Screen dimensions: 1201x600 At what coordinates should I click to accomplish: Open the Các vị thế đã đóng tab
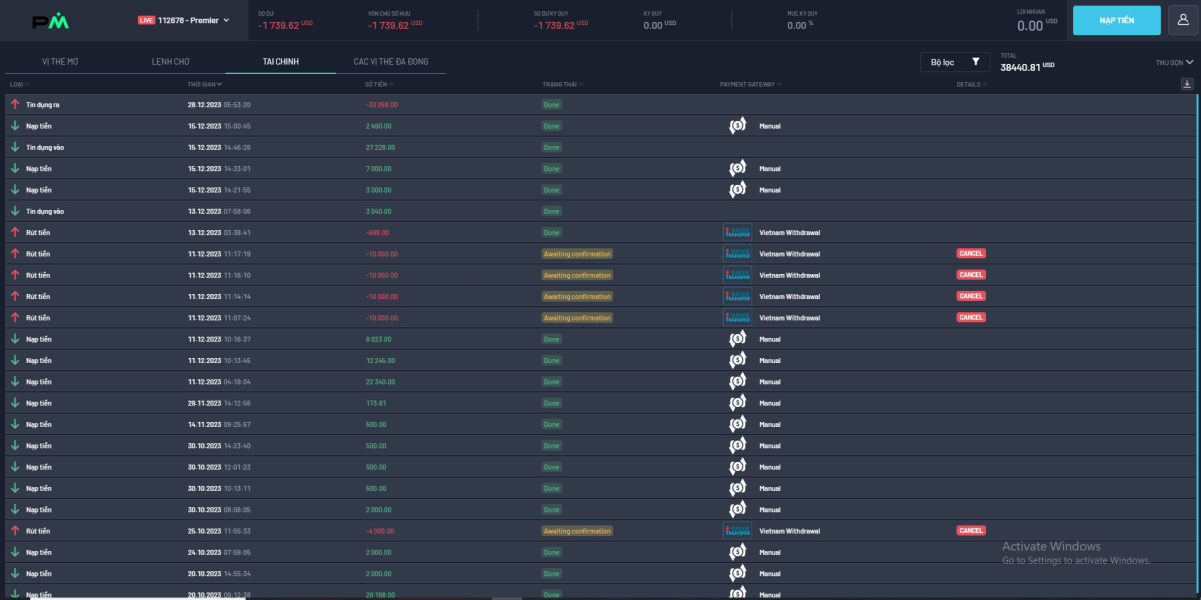(390, 62)
